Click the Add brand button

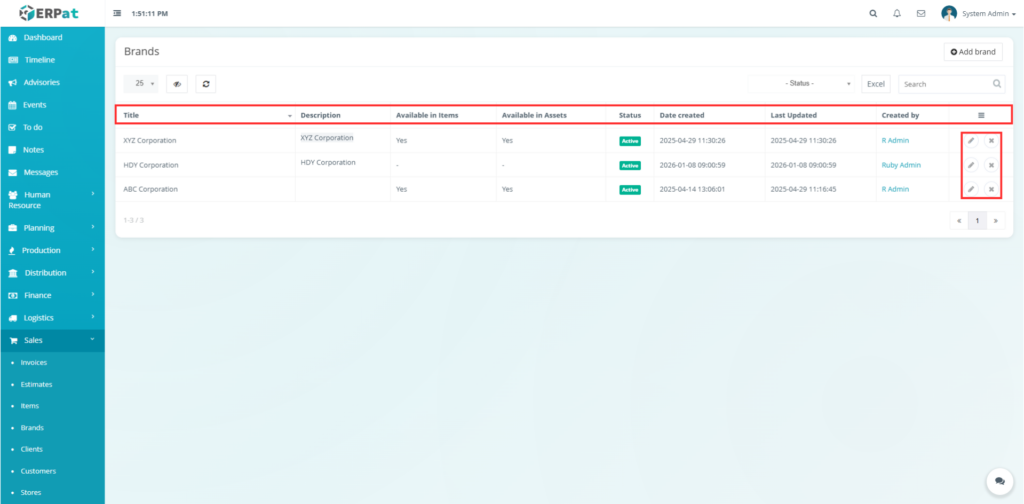click(x=973, y=52)
